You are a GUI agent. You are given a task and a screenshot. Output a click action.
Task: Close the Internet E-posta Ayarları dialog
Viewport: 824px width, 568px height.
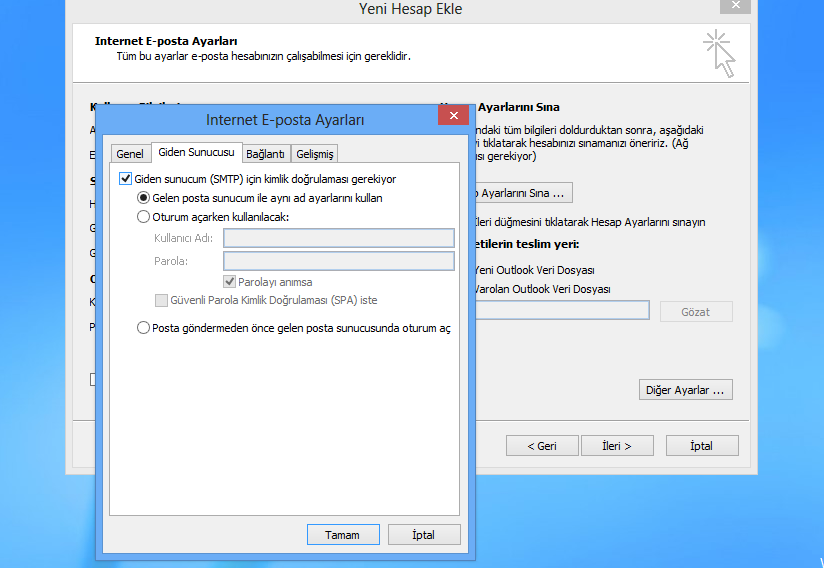coord(453,117)
